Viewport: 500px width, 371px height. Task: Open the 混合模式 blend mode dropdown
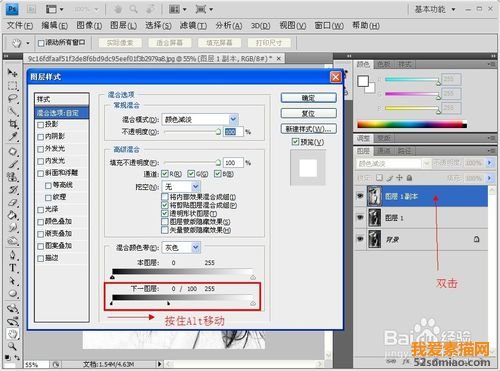pyautogui.click(x=234, y=119)
